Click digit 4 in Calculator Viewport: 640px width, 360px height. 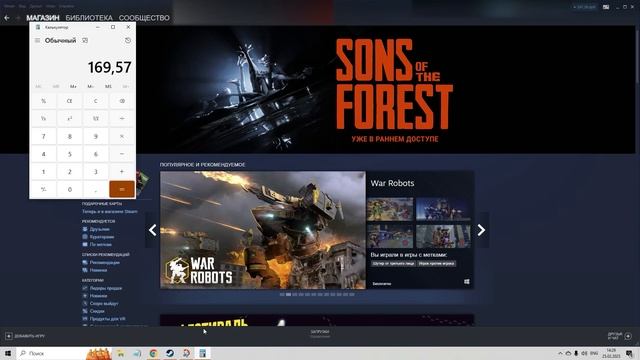coord(43,154)
